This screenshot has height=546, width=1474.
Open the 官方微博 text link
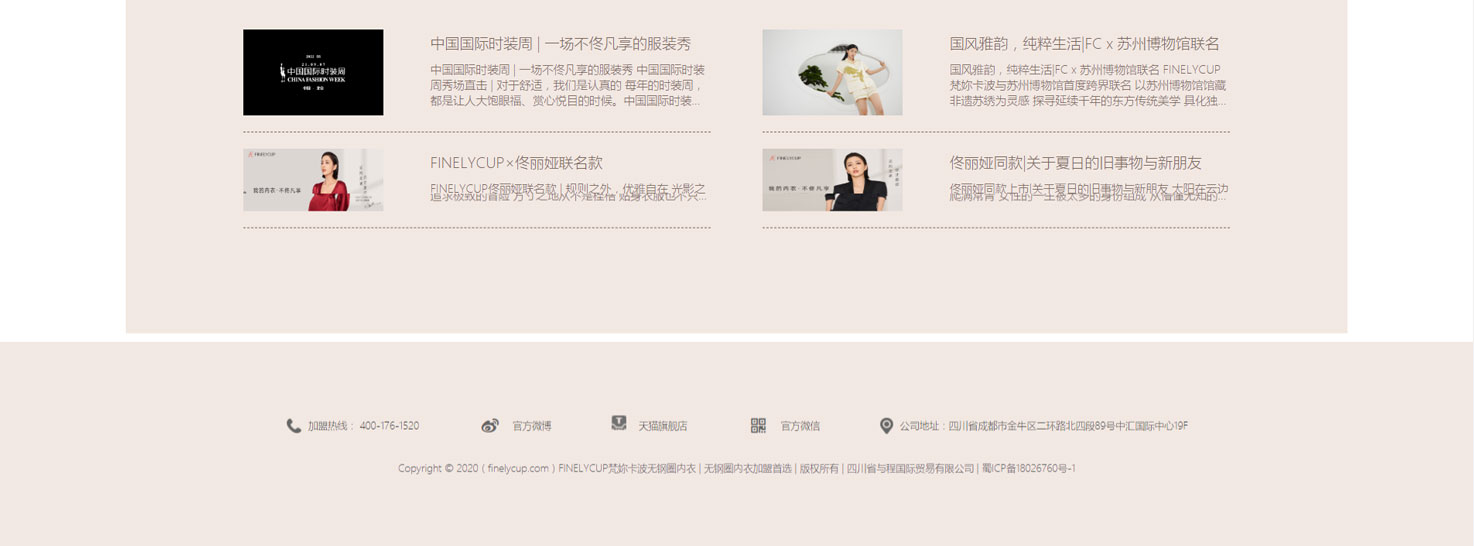coord(532,426)
